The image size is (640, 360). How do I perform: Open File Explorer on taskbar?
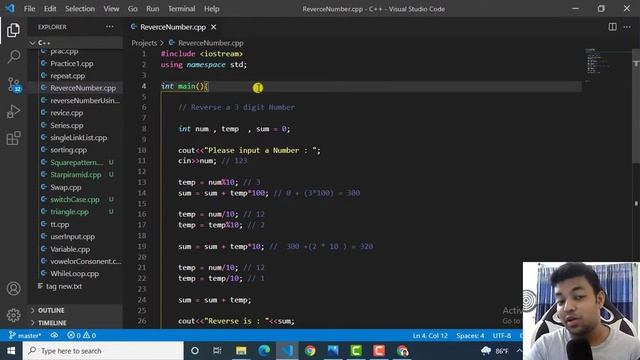pos(241,351)
